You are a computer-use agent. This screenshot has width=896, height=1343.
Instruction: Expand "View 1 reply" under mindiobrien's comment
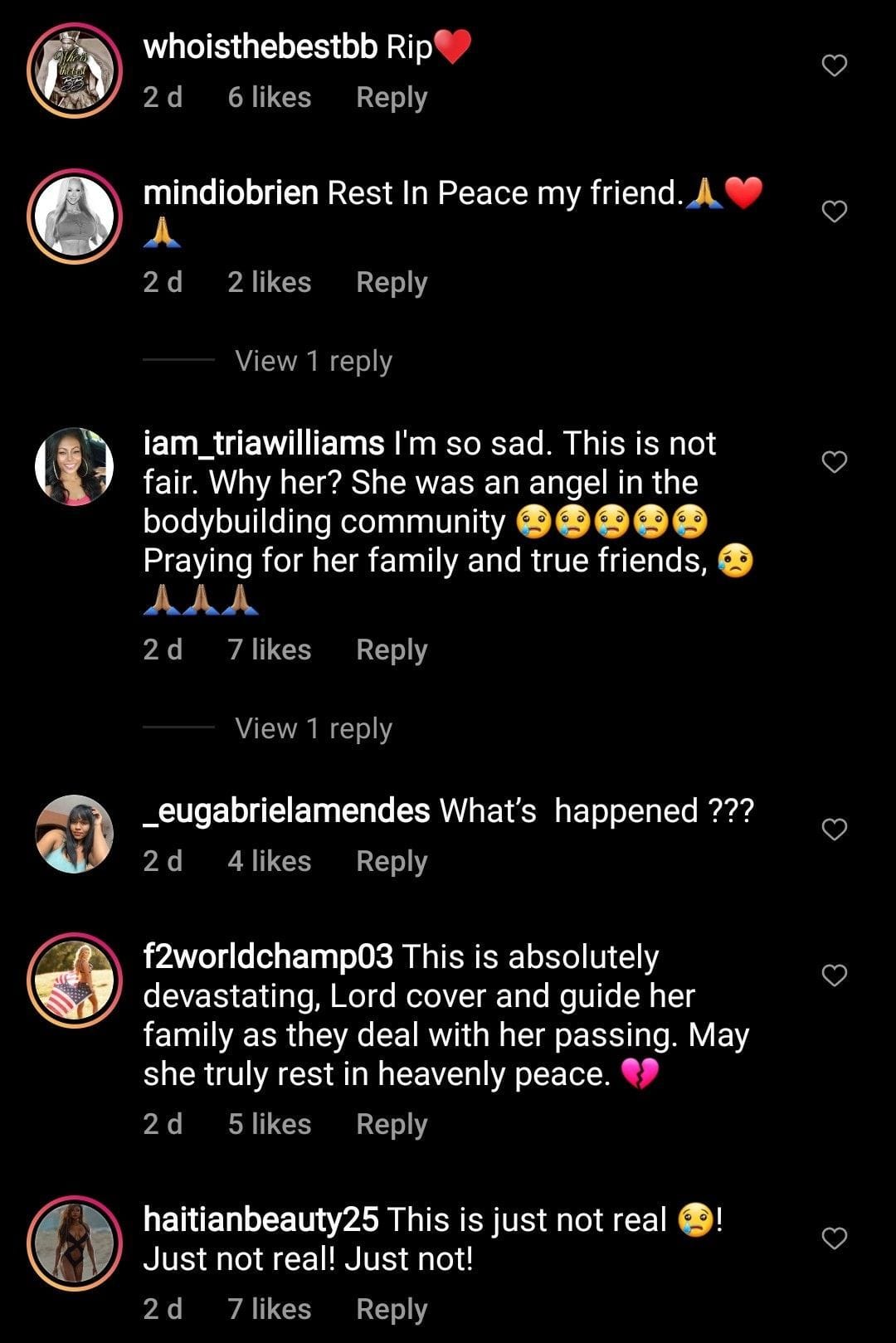313,360
